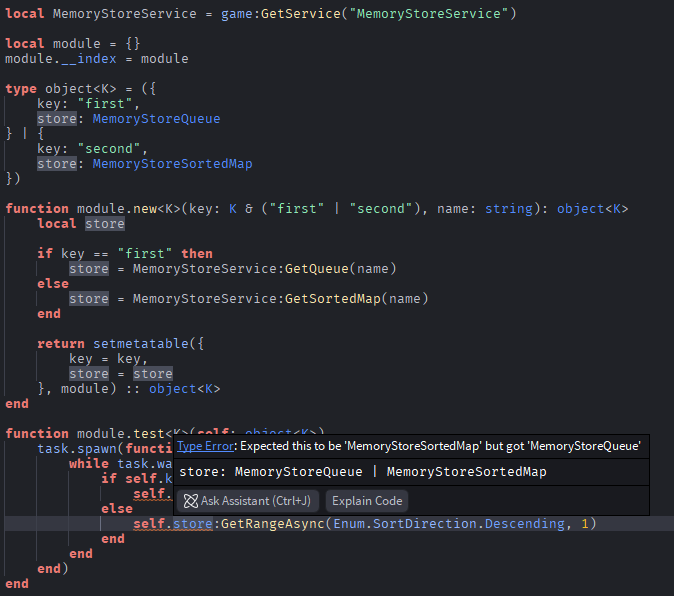This screenshot has width=674, height=596.
Task: Click module.__index assignment line
Action: [97, 59]
